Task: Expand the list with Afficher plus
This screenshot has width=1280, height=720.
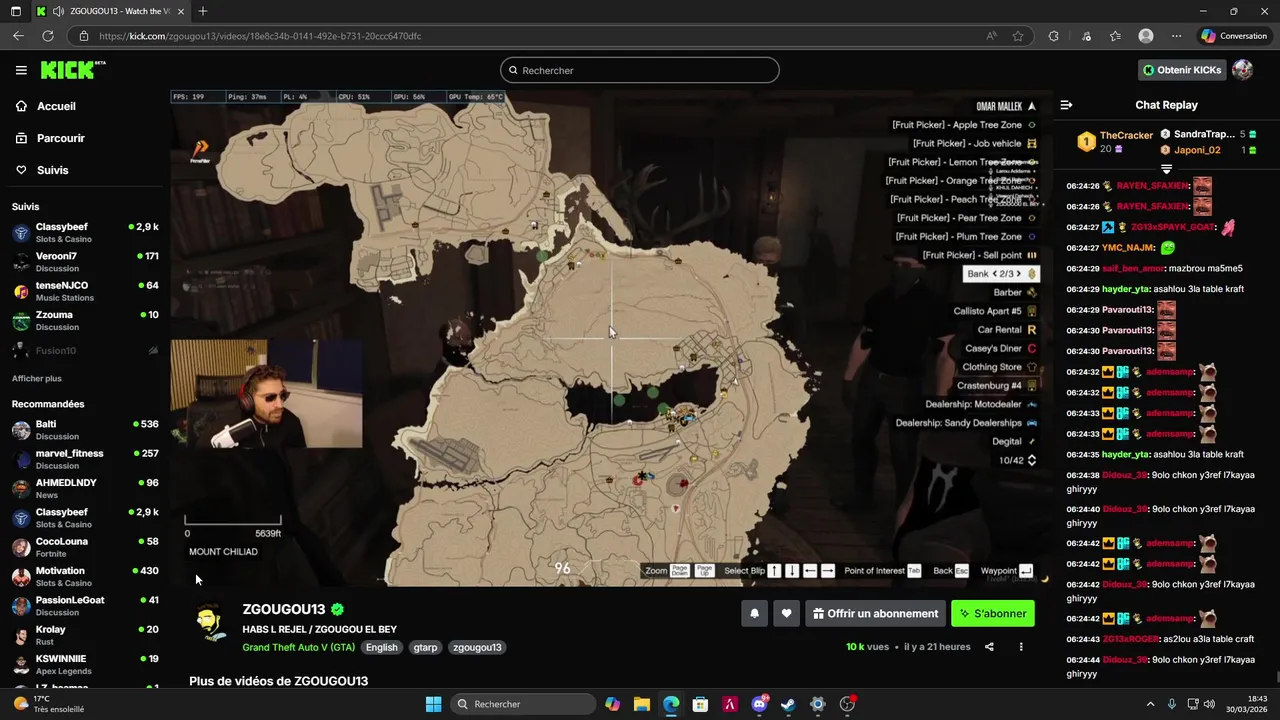Action: coord(37,378)
